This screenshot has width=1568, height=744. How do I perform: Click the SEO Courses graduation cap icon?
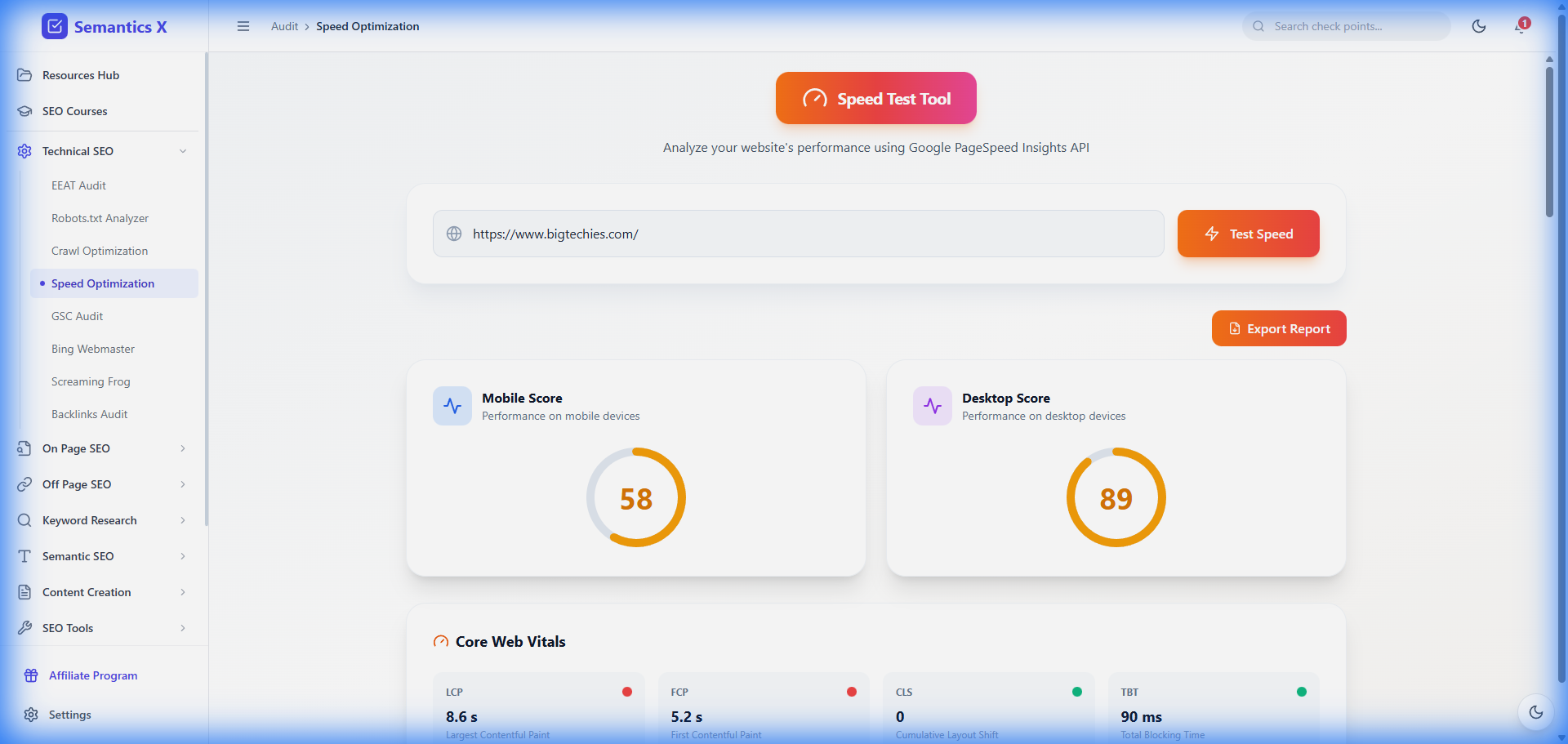pos(24,111)
